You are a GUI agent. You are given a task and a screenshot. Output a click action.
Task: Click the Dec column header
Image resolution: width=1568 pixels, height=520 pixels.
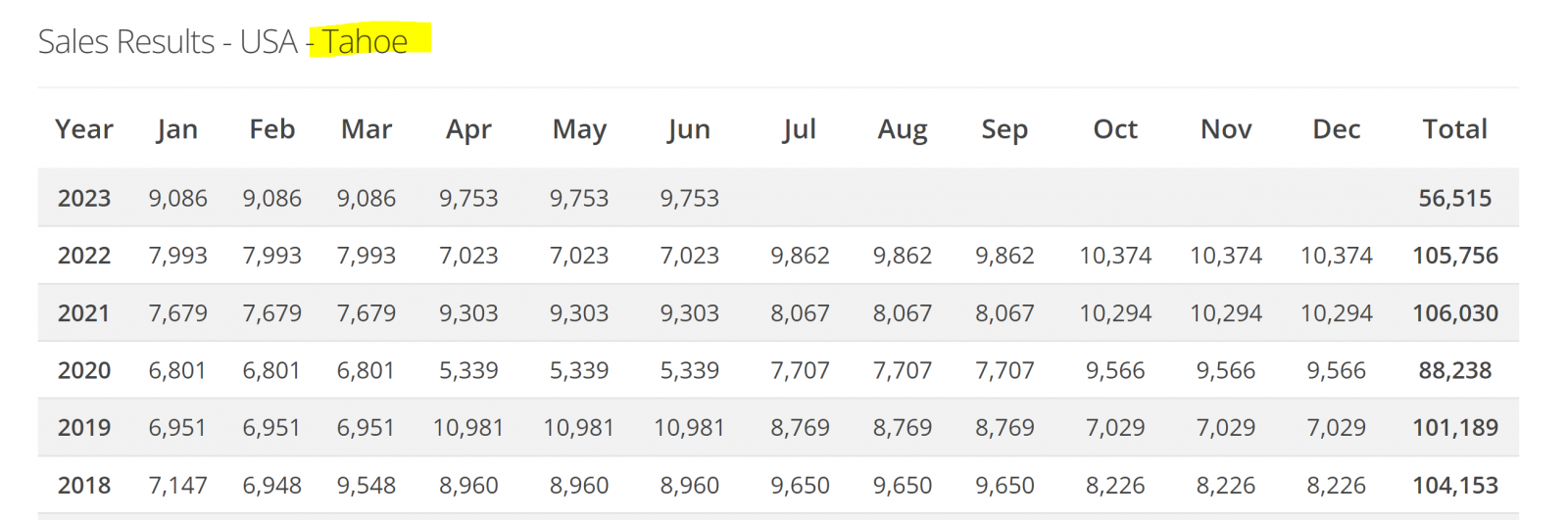tap(1337, 129)
